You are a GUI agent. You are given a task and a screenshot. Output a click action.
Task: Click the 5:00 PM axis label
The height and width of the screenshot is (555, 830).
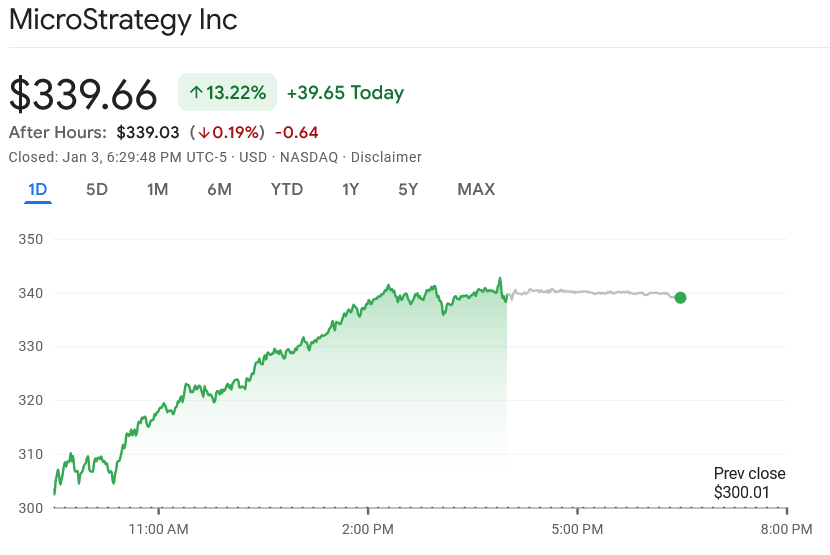coord(577,527)
